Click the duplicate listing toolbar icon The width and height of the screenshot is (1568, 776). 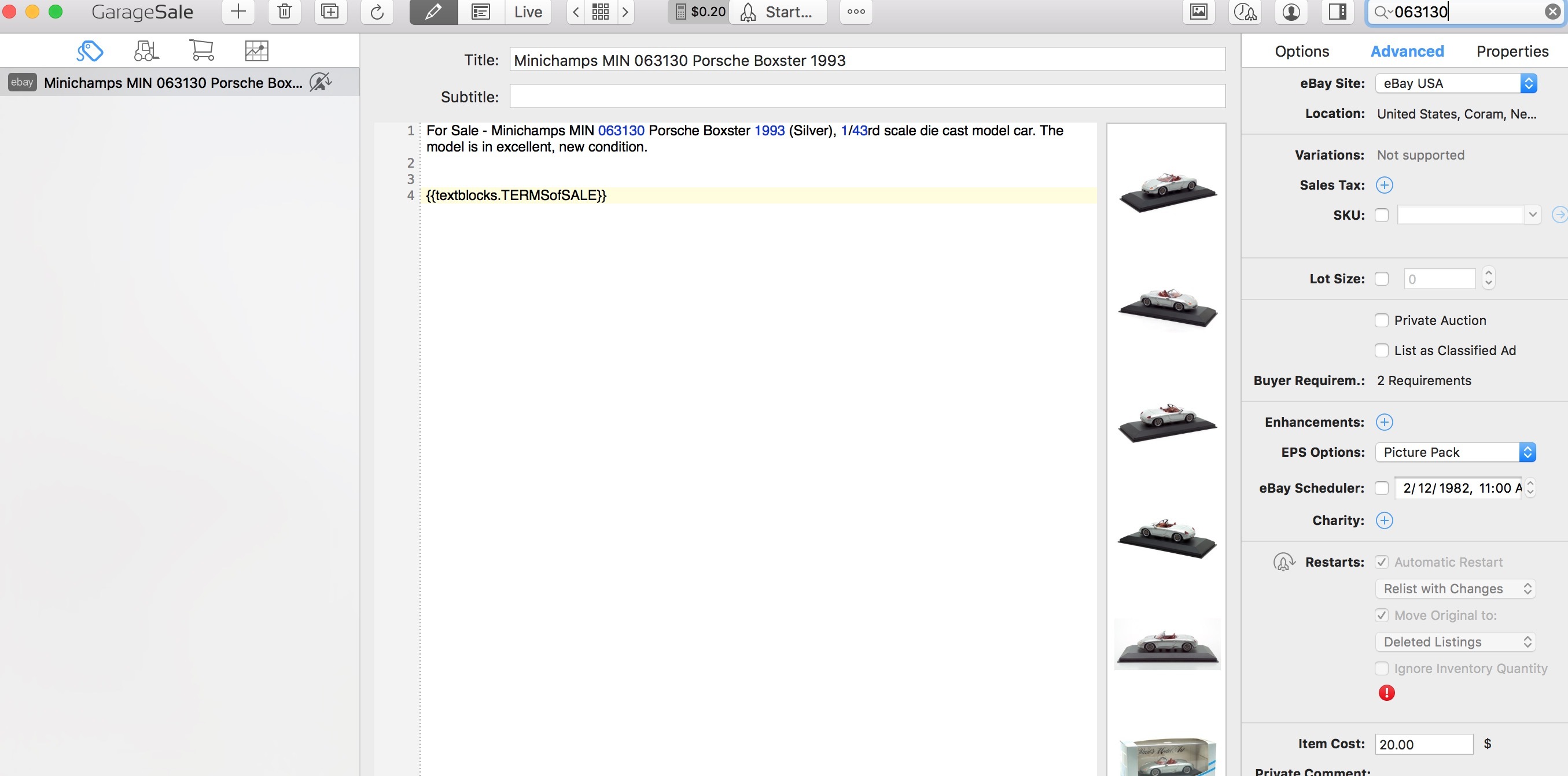point(330,12)
